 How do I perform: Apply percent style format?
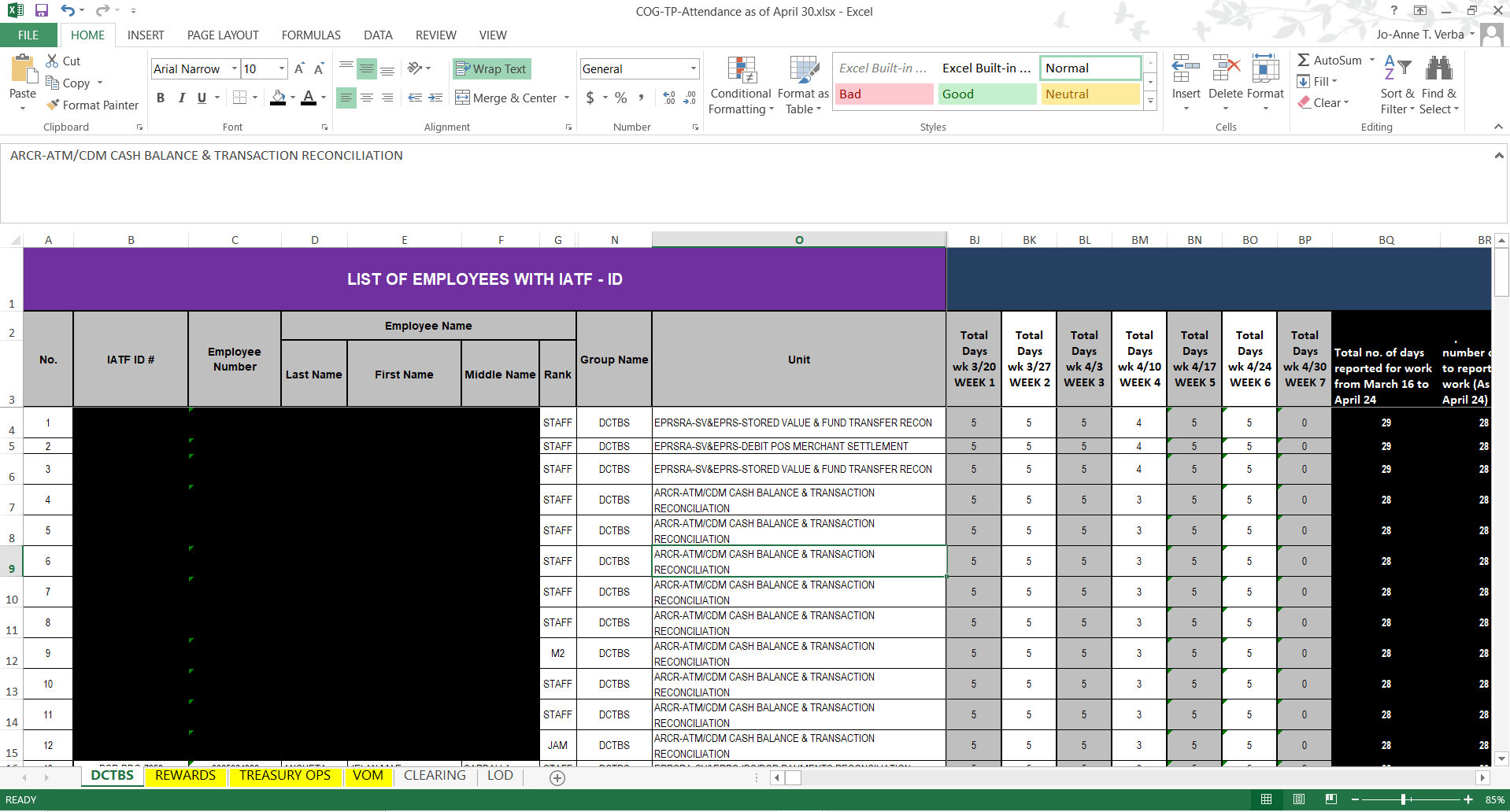[x=621, y=98]
